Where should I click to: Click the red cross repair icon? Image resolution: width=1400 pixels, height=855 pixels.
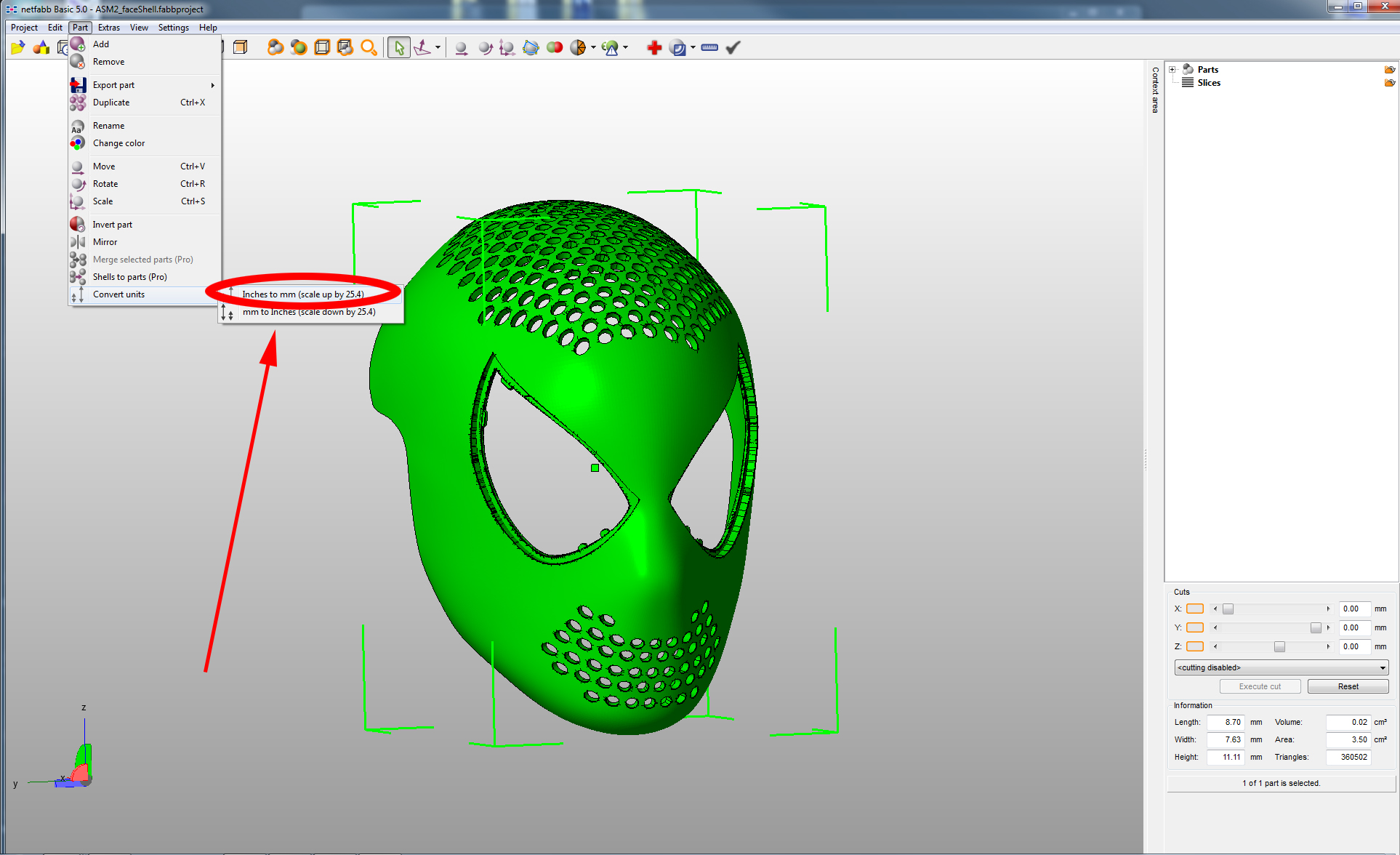pos(655,48)
